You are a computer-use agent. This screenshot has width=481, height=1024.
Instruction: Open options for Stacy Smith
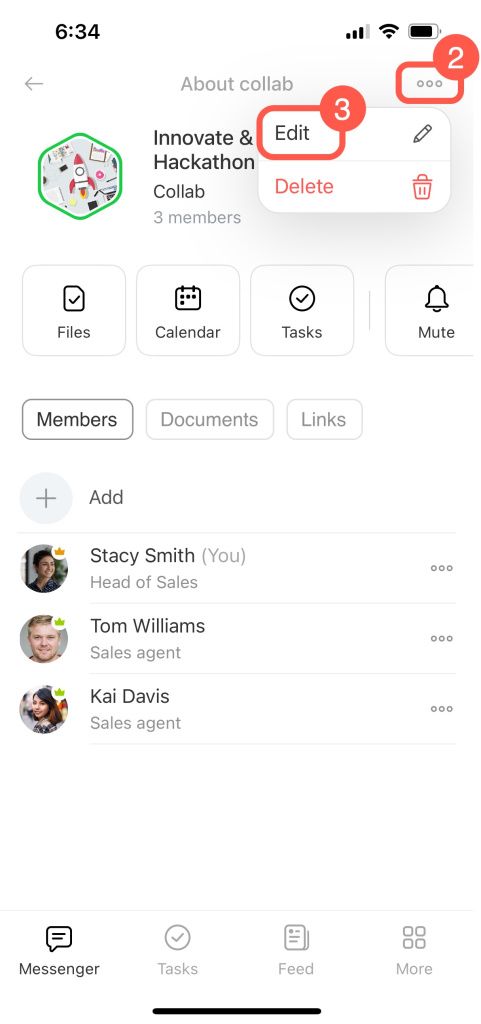pyautogui.click(x=442, y=568)
